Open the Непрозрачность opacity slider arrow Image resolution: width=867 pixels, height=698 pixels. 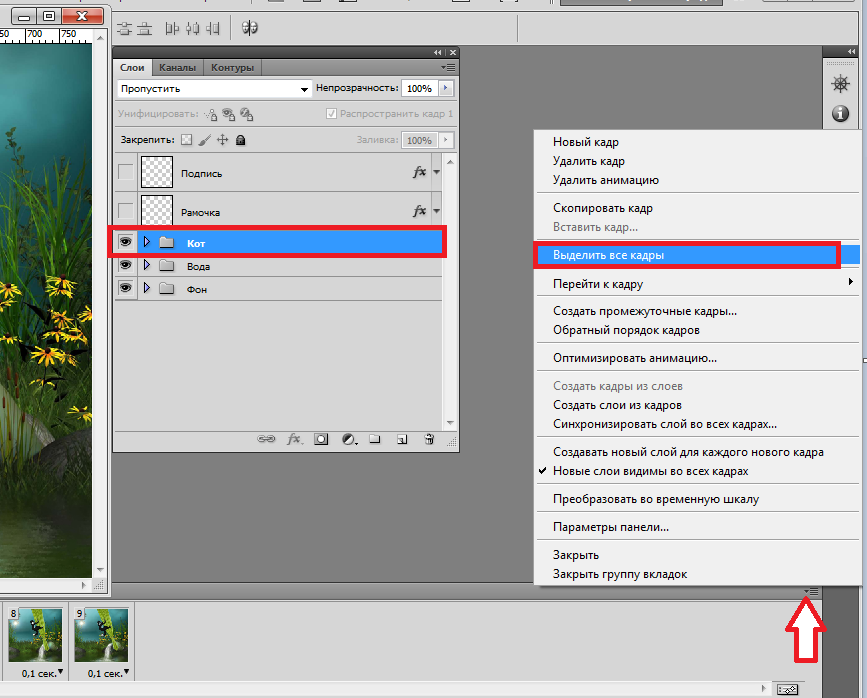tap(446, 89)
